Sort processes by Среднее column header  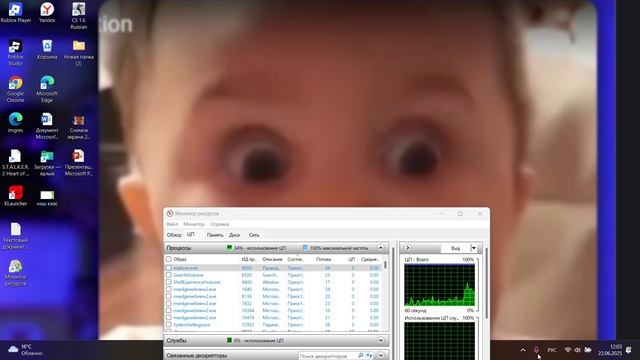click(x=370, y=259)
